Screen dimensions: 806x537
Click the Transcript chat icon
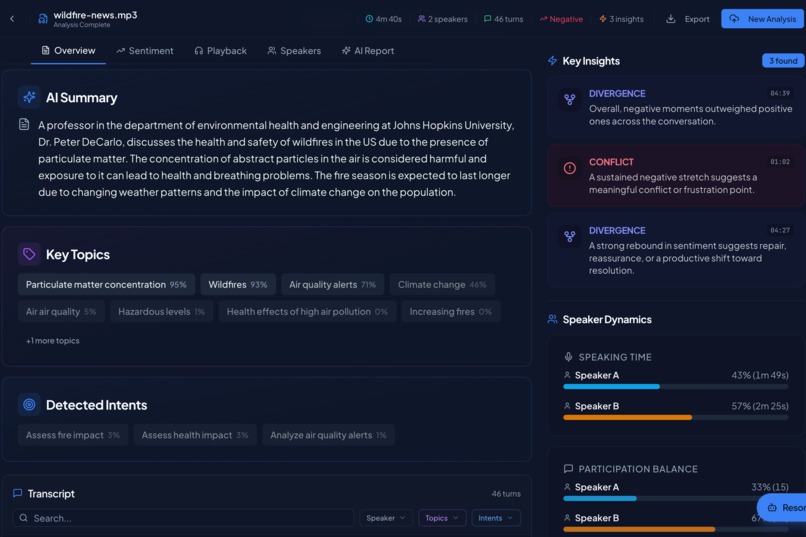coord(17,493)
